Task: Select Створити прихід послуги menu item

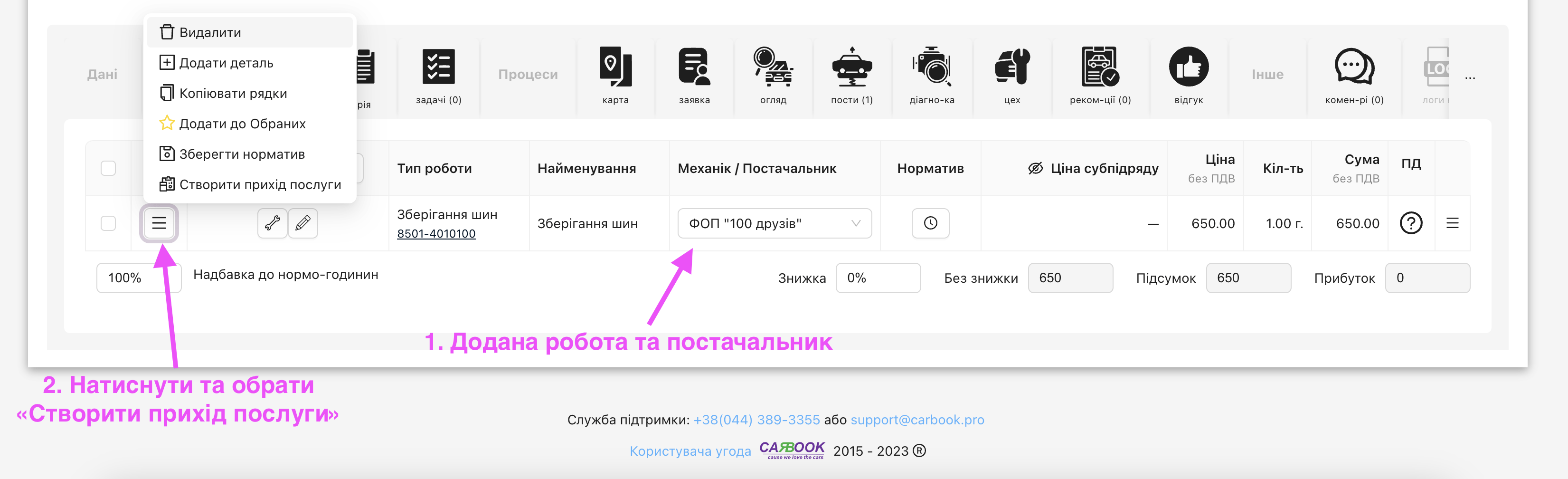Action: point(259,185)
